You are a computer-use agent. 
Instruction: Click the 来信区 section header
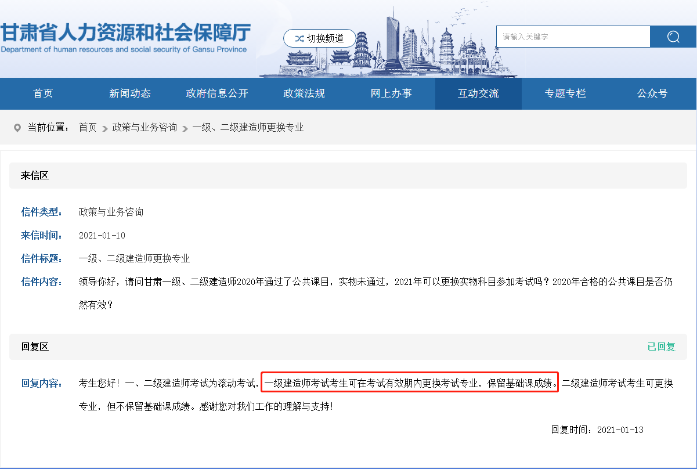[35, 176]
